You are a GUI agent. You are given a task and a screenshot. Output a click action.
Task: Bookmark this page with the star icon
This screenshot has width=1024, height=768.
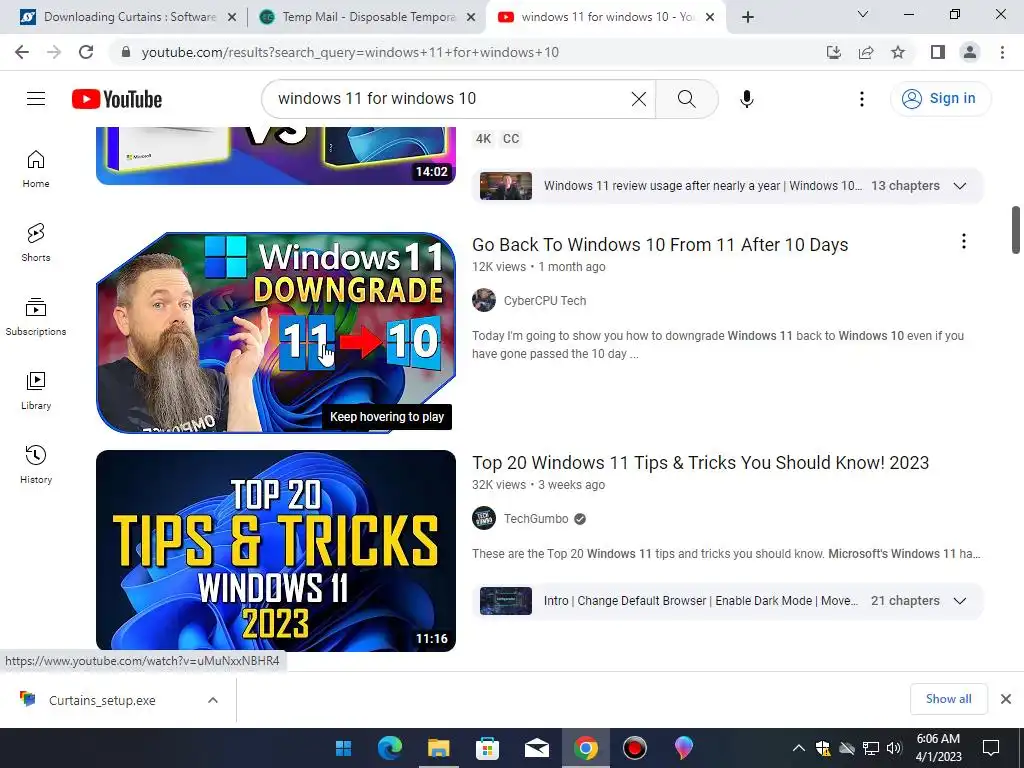(898, 52)
